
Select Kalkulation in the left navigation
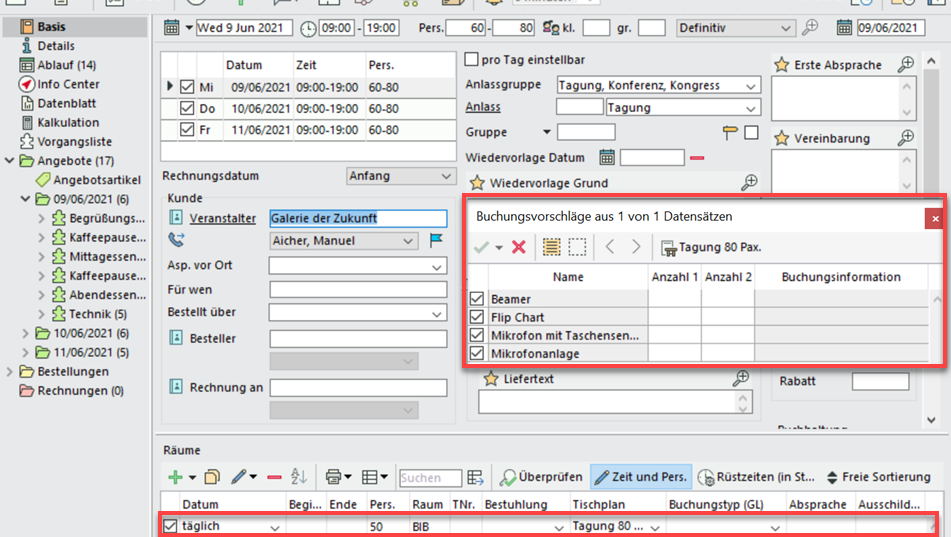click(68, 122)
